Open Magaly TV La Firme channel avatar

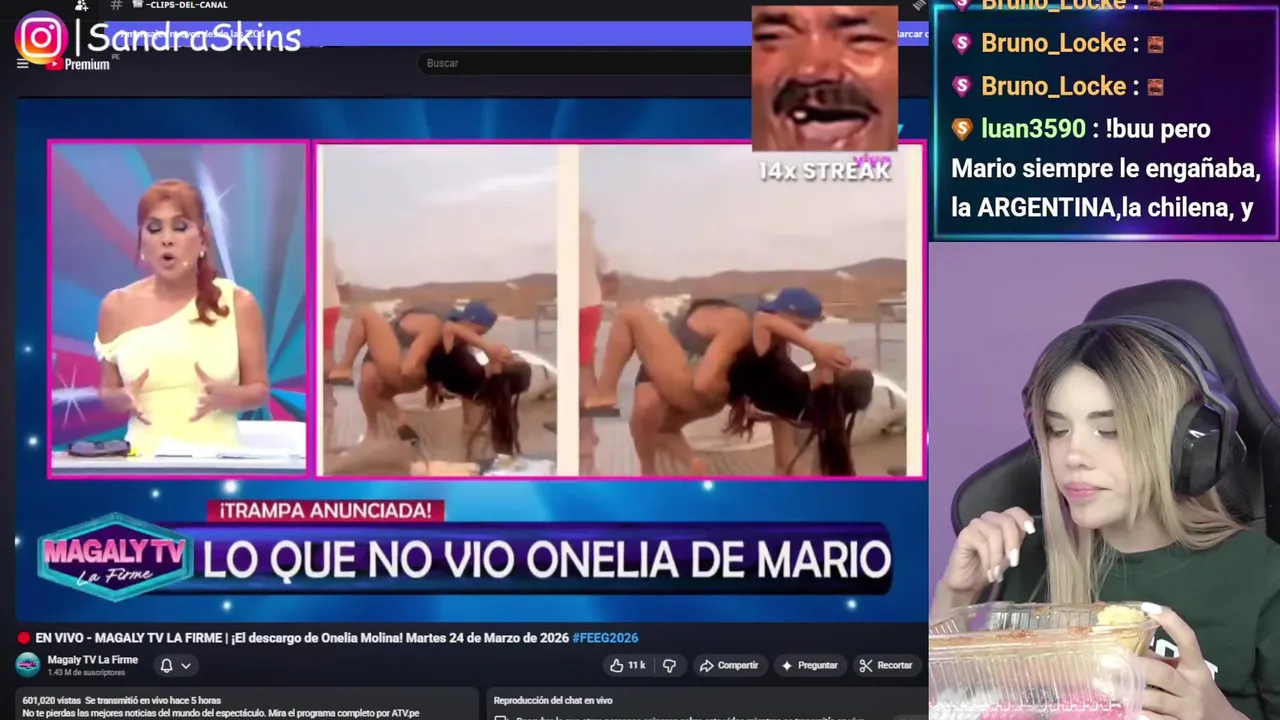click(x=28, y=665)
